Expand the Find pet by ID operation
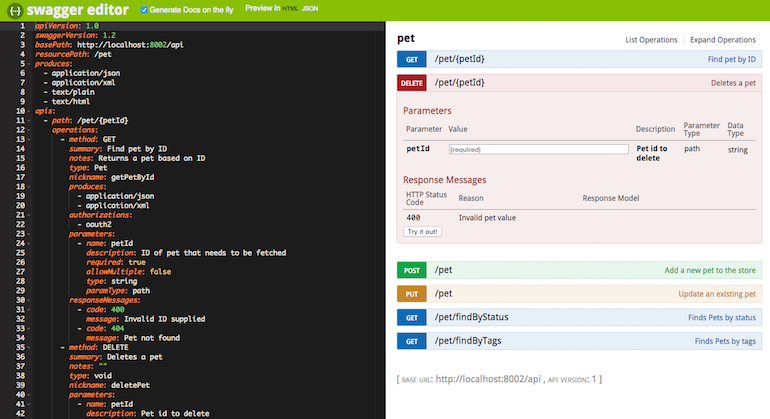770x419 pixels. click(731, 59)
